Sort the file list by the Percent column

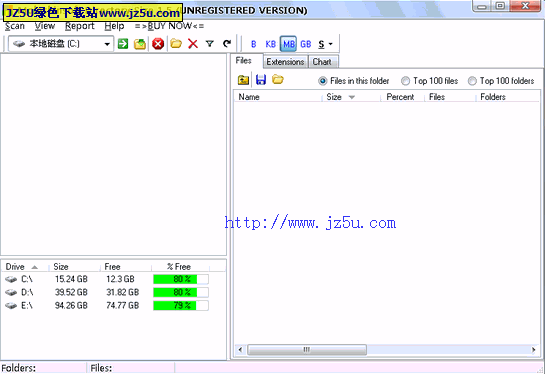coord(402,97)
